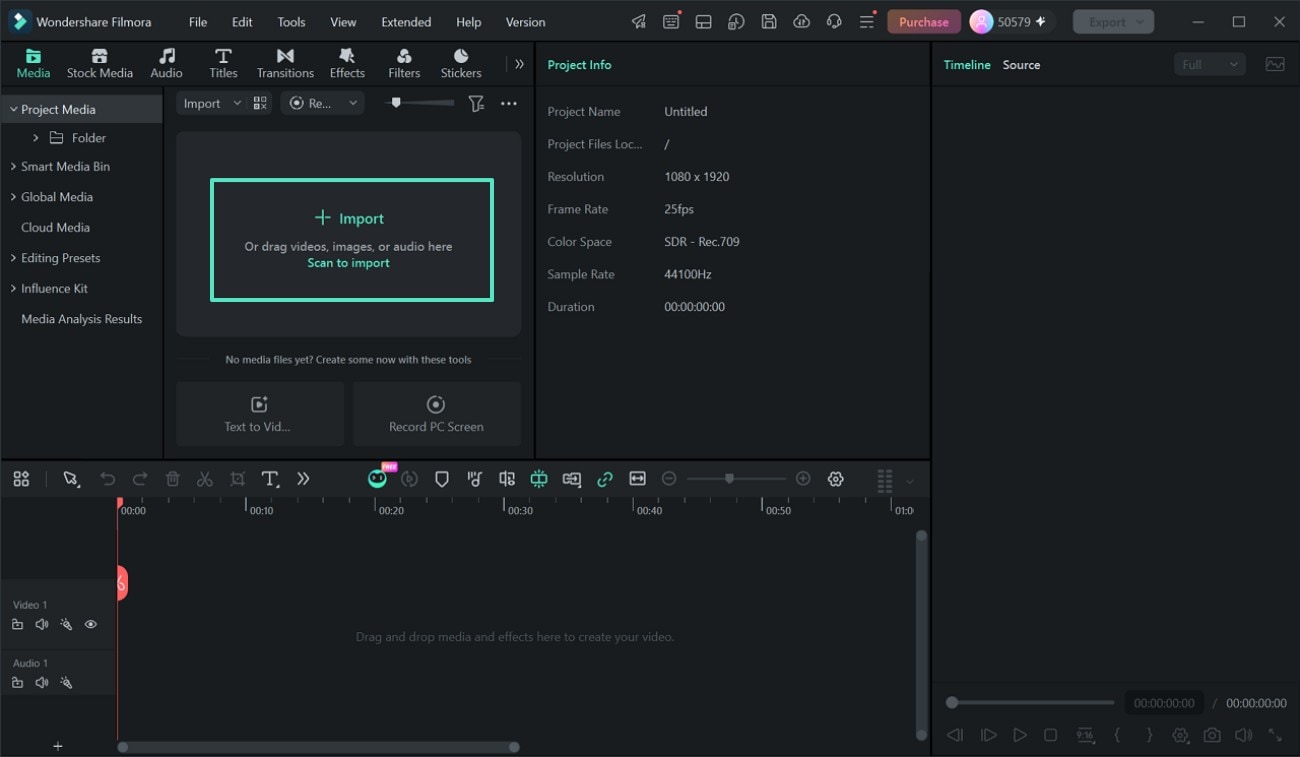Click the save project icon
Screen dimensions: 1300x757
point(768,22)
